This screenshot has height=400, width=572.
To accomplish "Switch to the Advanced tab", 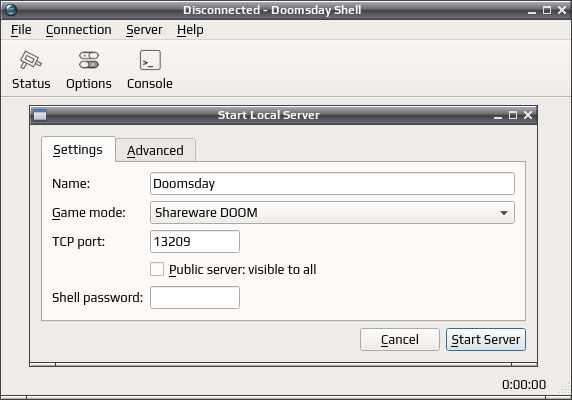I will (155, 150).
